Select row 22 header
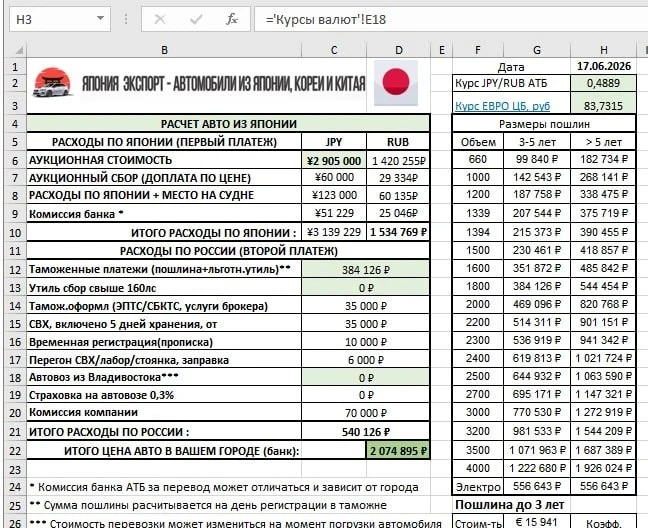The height and width of the screenshot is (528, 648). [15, 451]
